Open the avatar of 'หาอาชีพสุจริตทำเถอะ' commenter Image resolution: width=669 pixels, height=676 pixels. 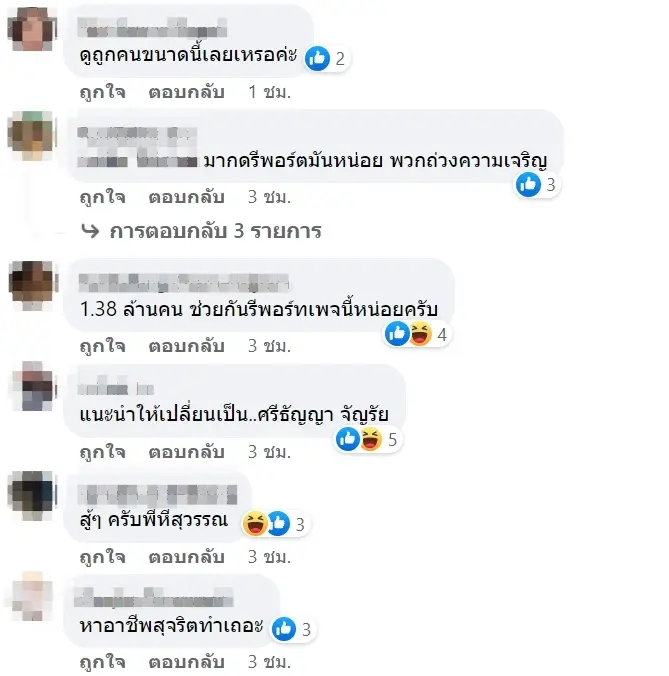[x=32, y=597]
